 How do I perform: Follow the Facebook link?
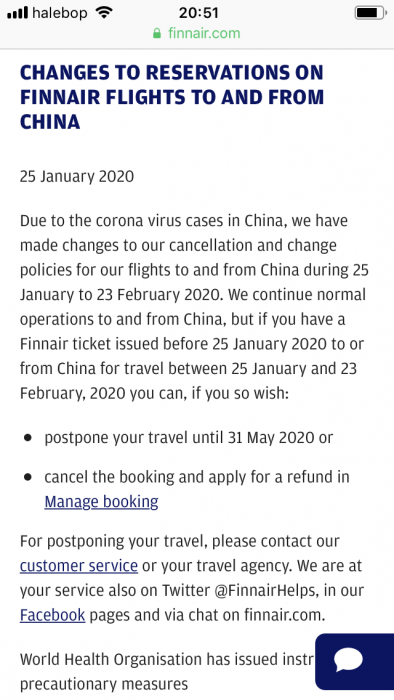click(52, 615)
